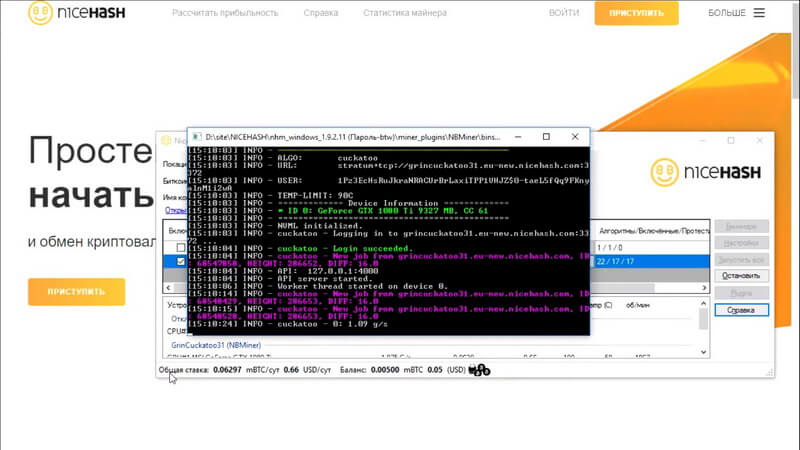Open the ВОЙТИ login link
The width and height of the screenshot is (800, 450).
(x=564, y=13)
